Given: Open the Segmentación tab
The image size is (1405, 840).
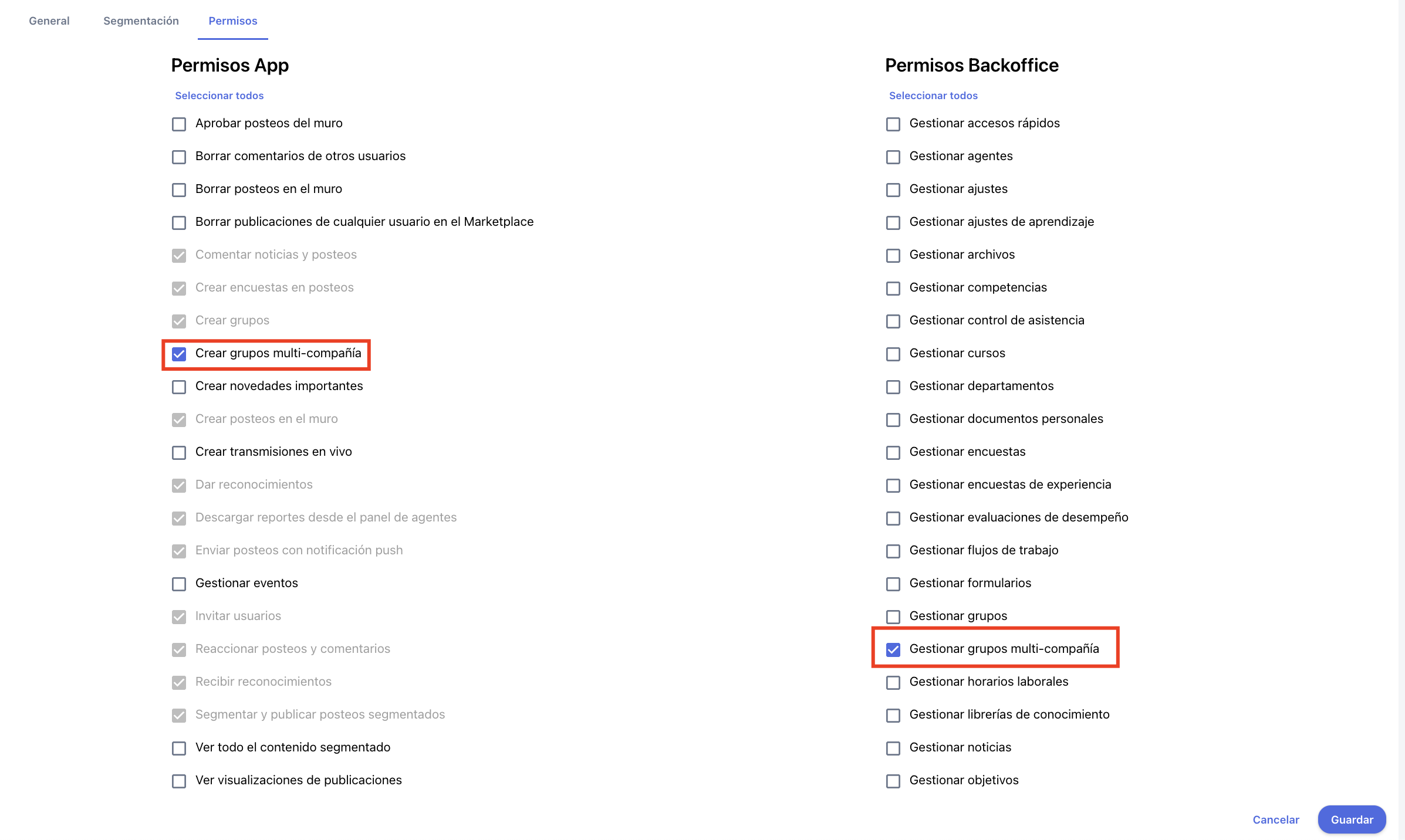Looking at the screenshot, I should 141,21.
